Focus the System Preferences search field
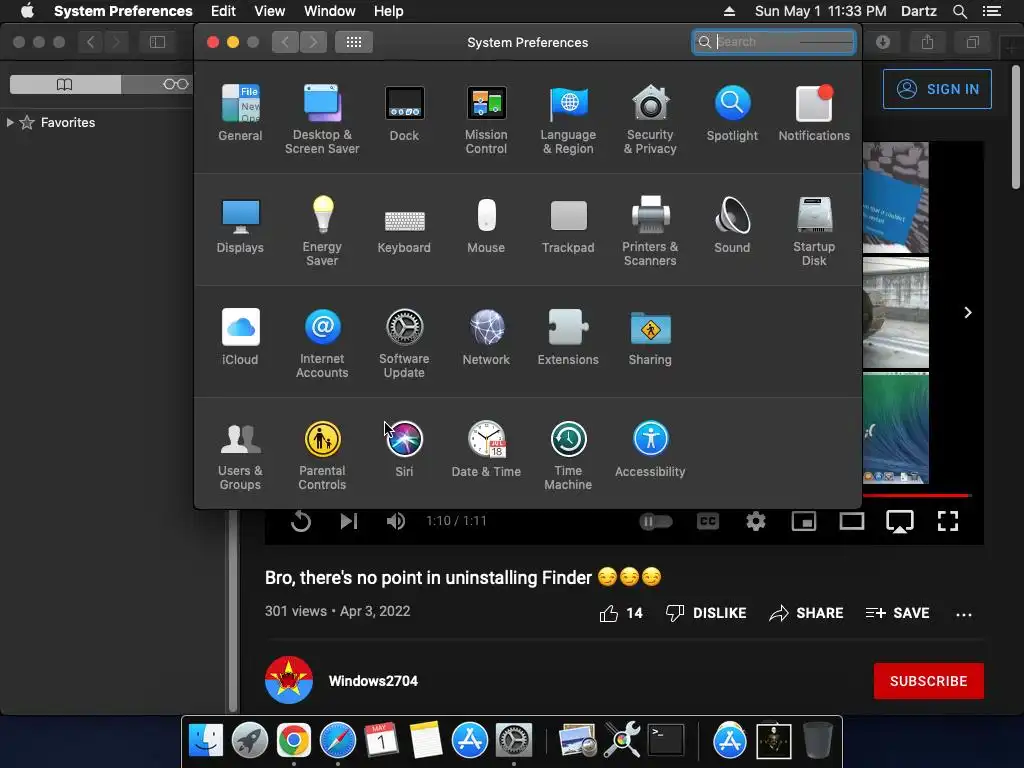The height and width of the screenshot is (768, 1024). (x=774, y=42)
